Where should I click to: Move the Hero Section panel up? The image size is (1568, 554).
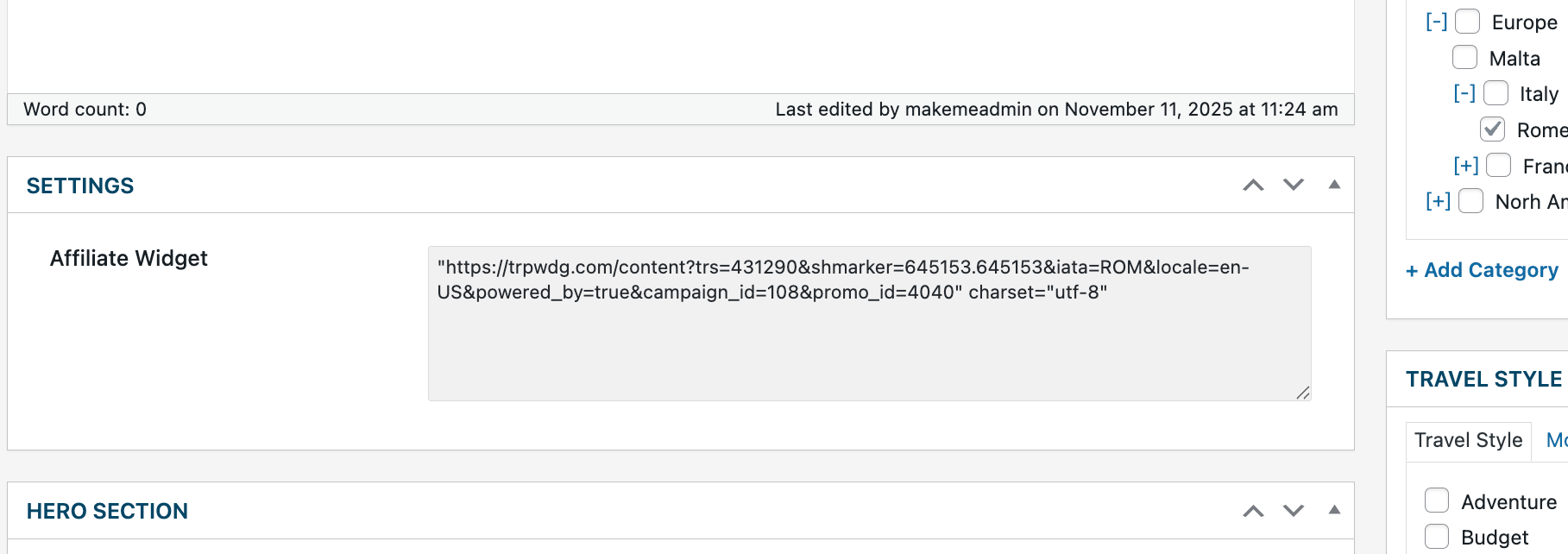1253,511
